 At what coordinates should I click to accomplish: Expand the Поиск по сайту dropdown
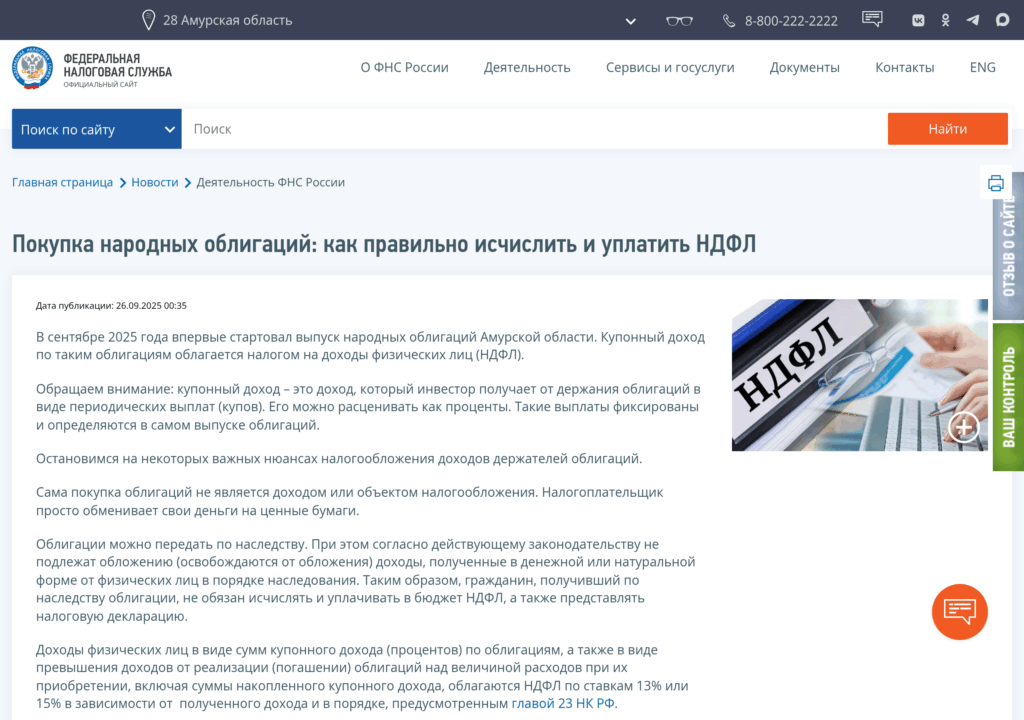[97, 129]
